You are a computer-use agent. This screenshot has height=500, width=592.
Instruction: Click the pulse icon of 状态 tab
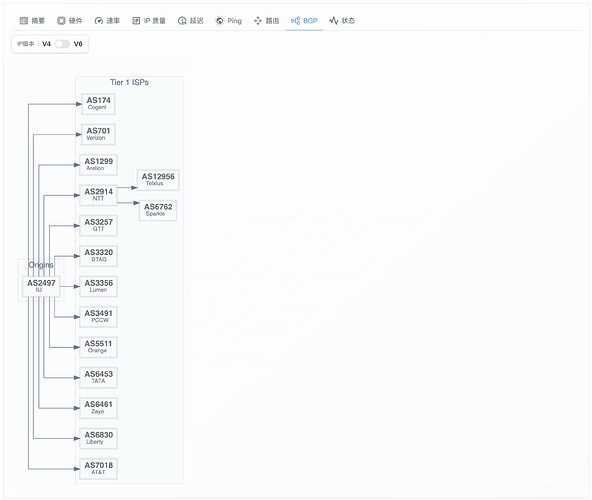click(333, 21)
